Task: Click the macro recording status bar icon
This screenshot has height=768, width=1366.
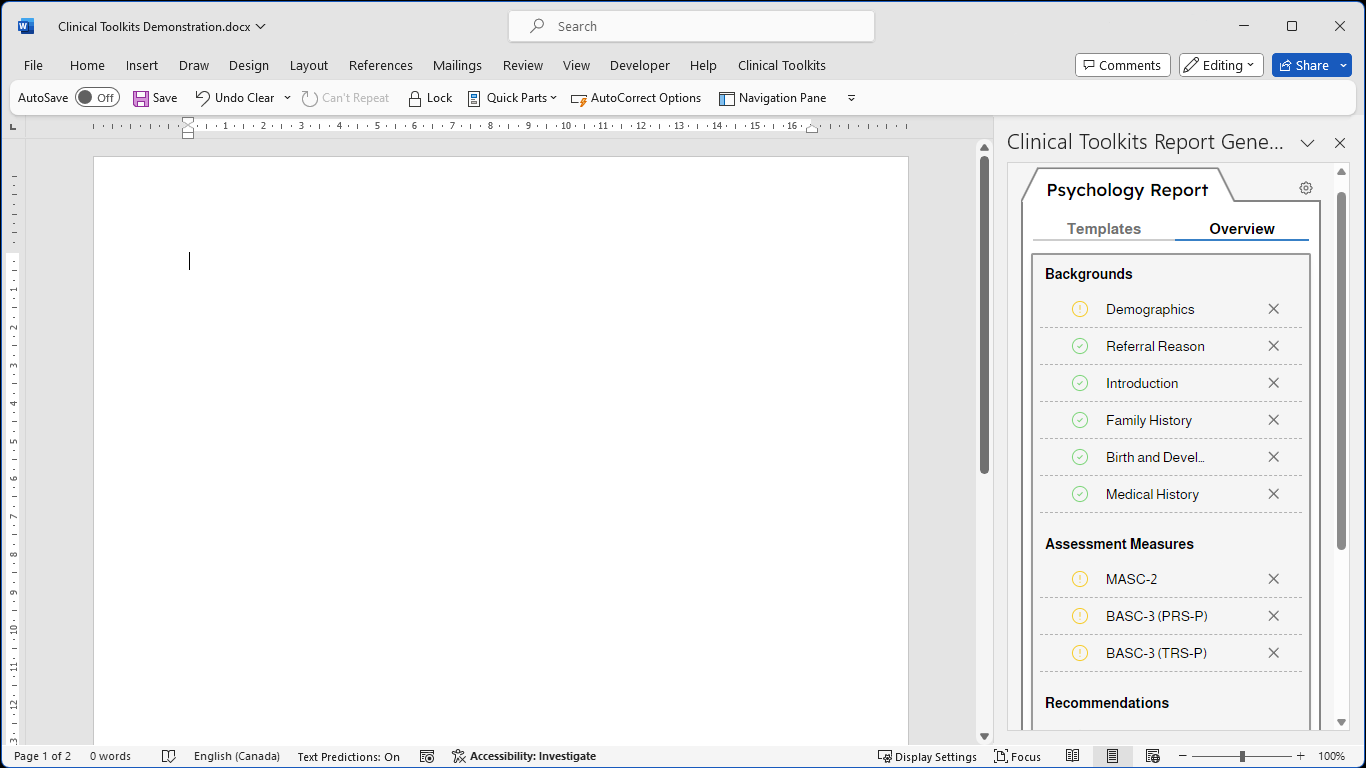Action: 427,756
